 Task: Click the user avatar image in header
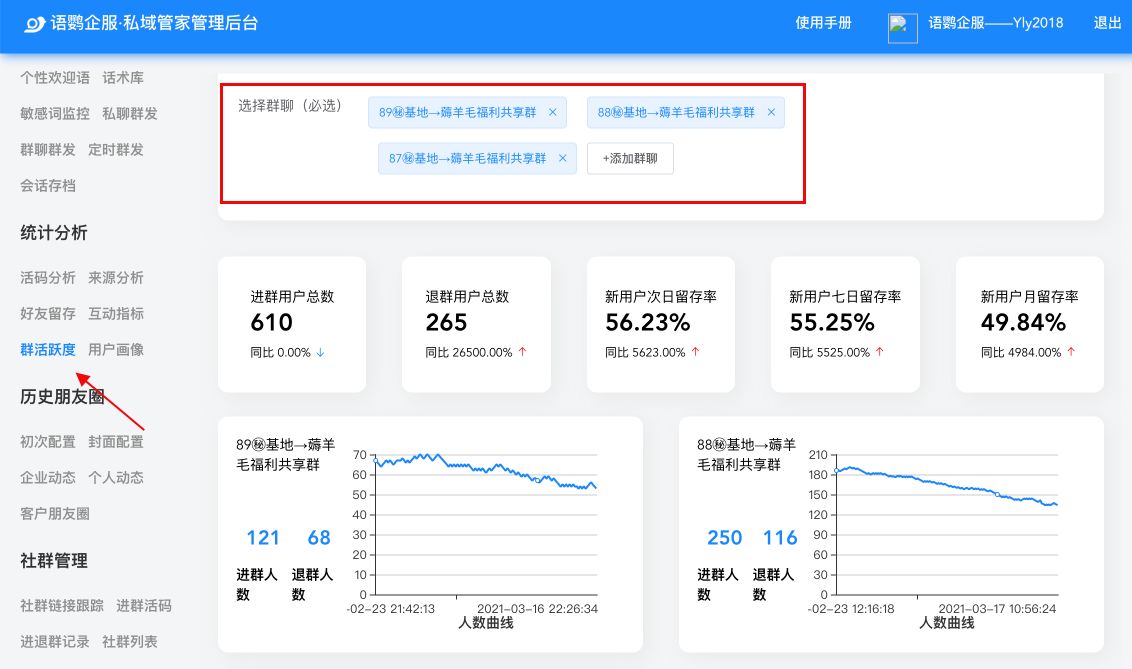click(902, 28)
